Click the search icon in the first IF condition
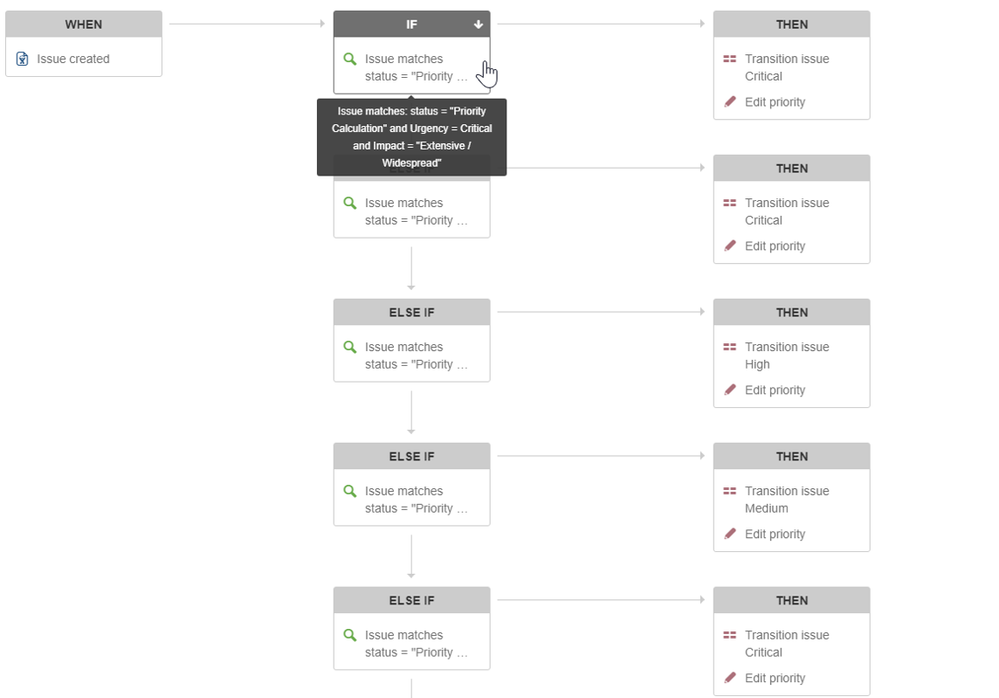This screenshot has width=999, height=698. pyautogui.click(x=349, y=58)
